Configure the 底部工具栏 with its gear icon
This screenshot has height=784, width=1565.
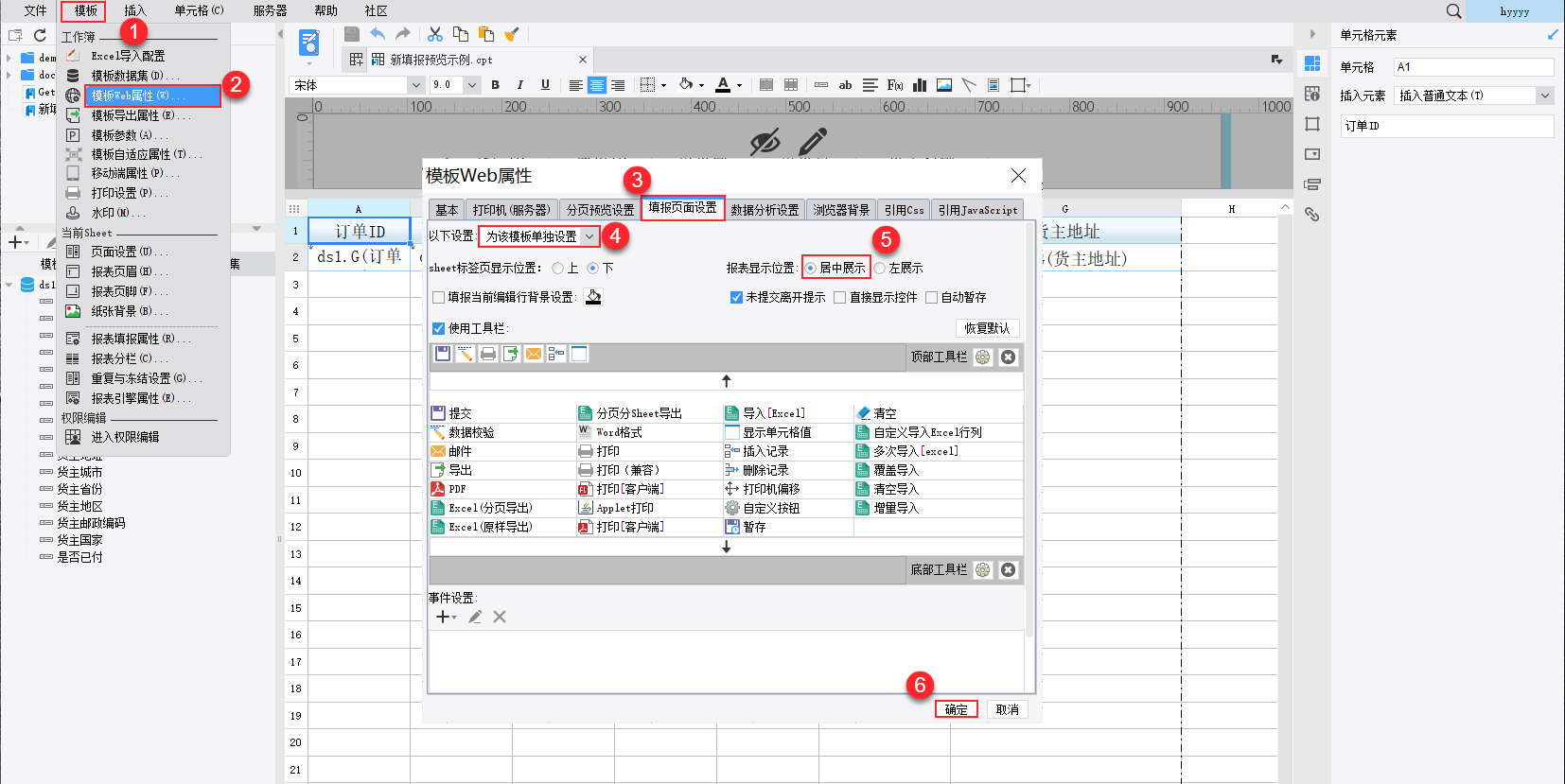(983, 569)
